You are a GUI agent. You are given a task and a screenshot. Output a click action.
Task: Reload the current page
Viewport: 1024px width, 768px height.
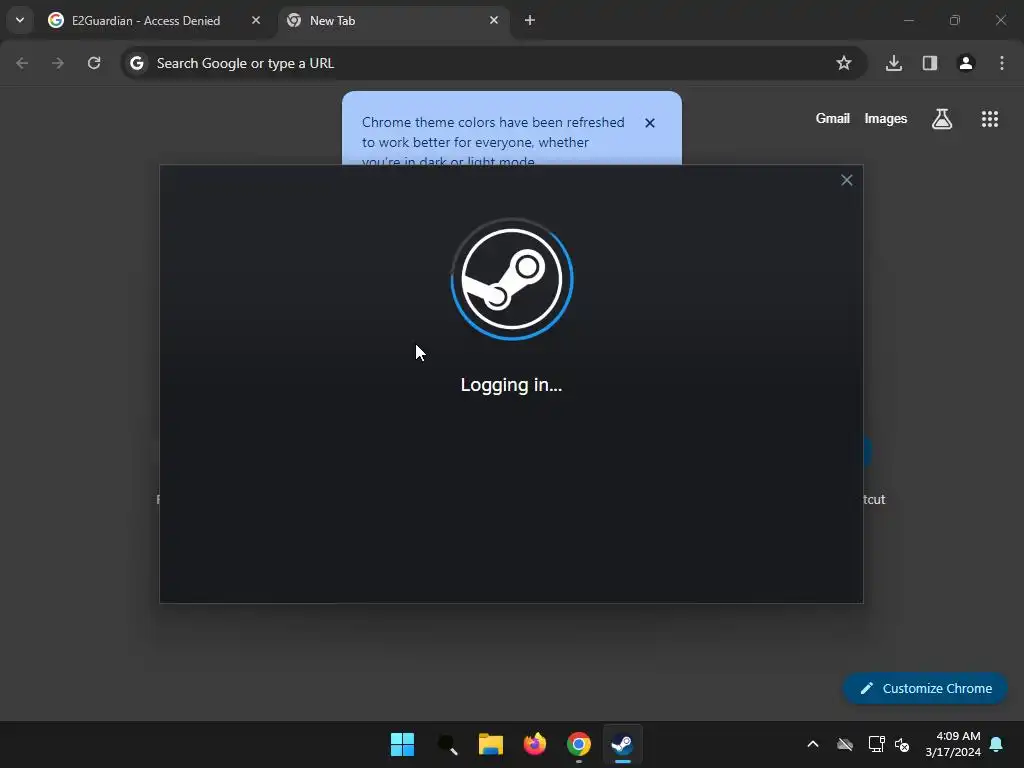click(94, 63)
